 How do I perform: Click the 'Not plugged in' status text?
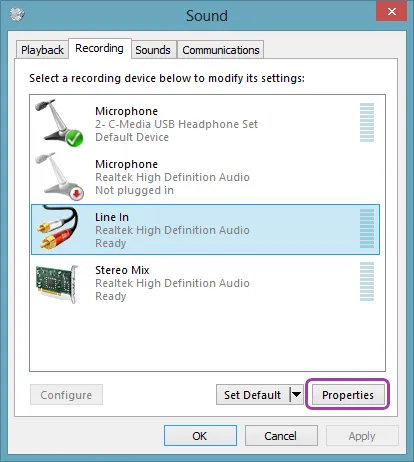[x=134, y=190]
